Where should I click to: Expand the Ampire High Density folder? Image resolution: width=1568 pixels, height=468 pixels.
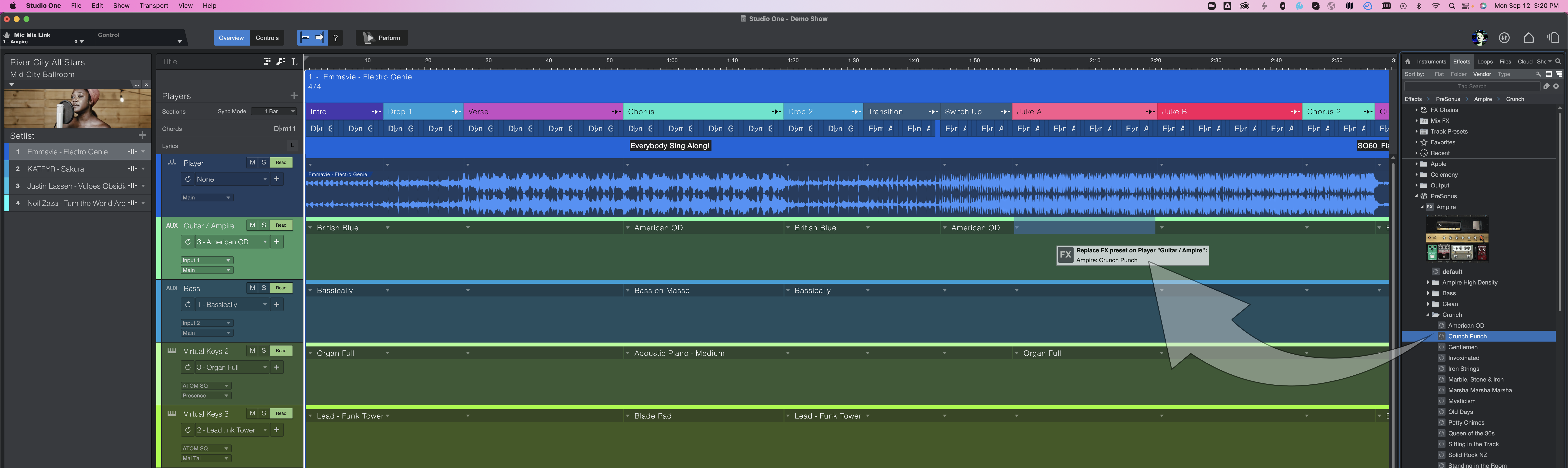1428,282
